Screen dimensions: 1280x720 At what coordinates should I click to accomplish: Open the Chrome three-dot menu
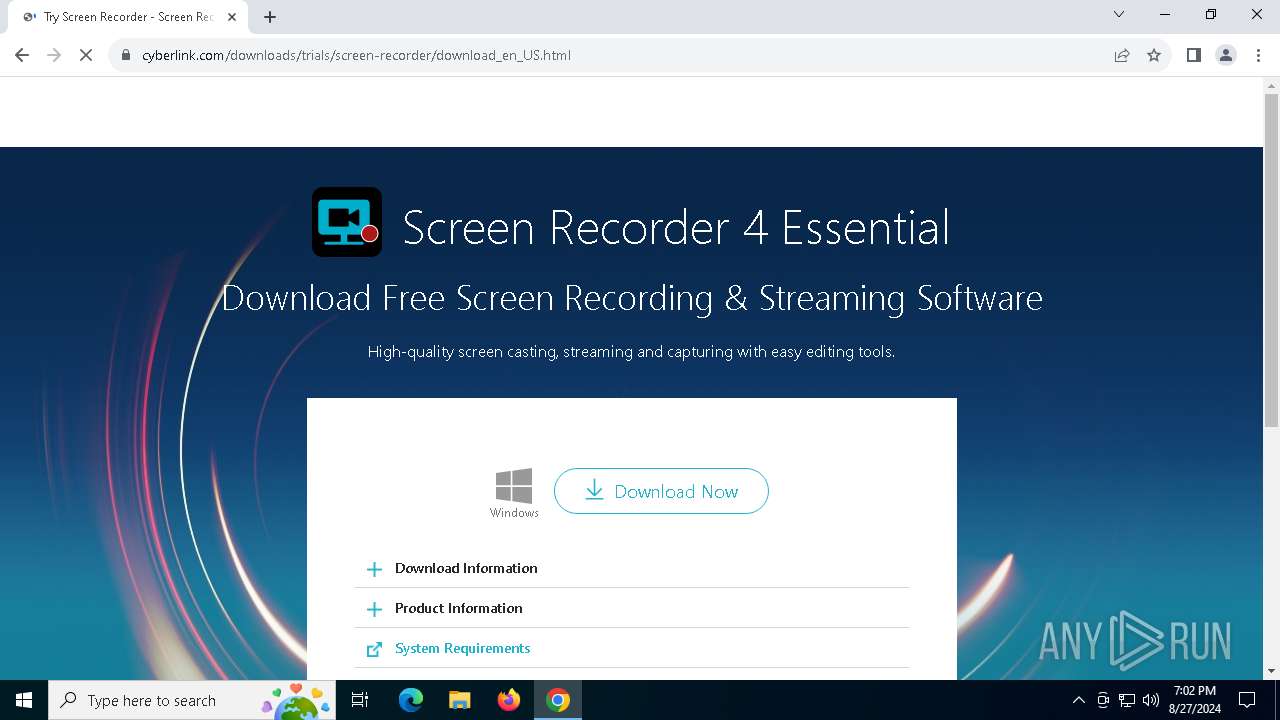point(1258,55)
